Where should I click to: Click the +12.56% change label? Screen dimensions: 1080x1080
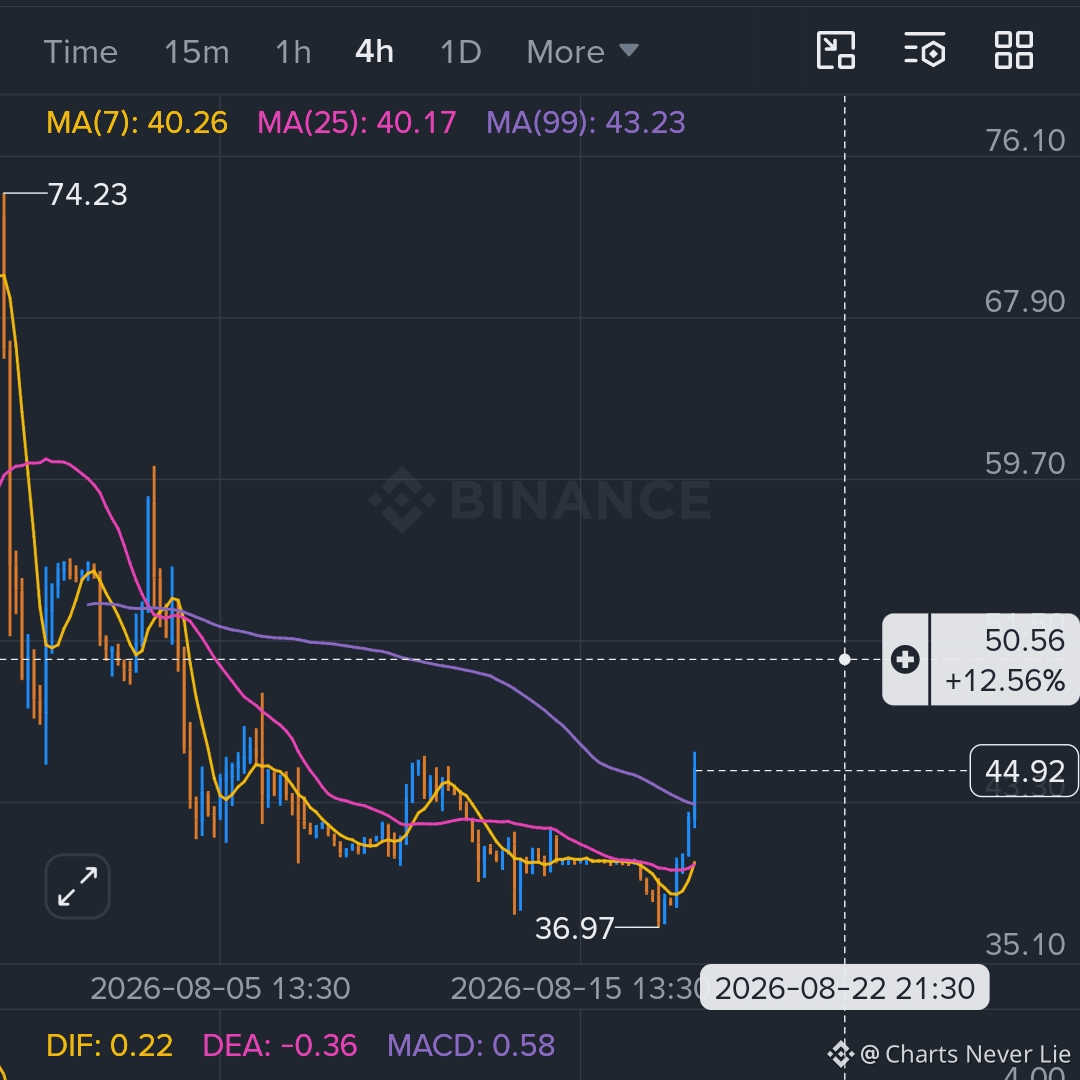pos(1005,681)
